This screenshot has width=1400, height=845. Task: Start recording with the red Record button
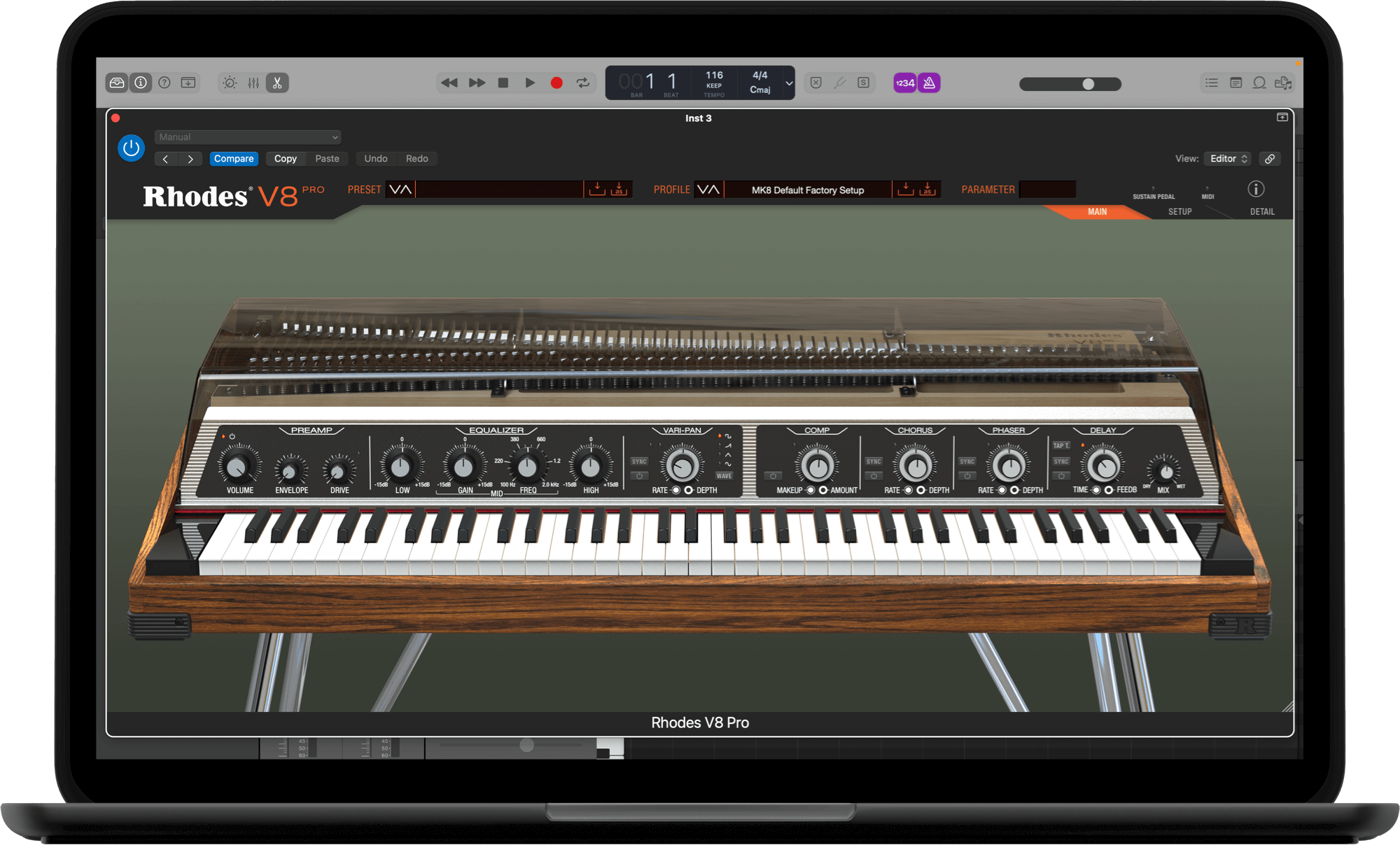tap(556, 83)
